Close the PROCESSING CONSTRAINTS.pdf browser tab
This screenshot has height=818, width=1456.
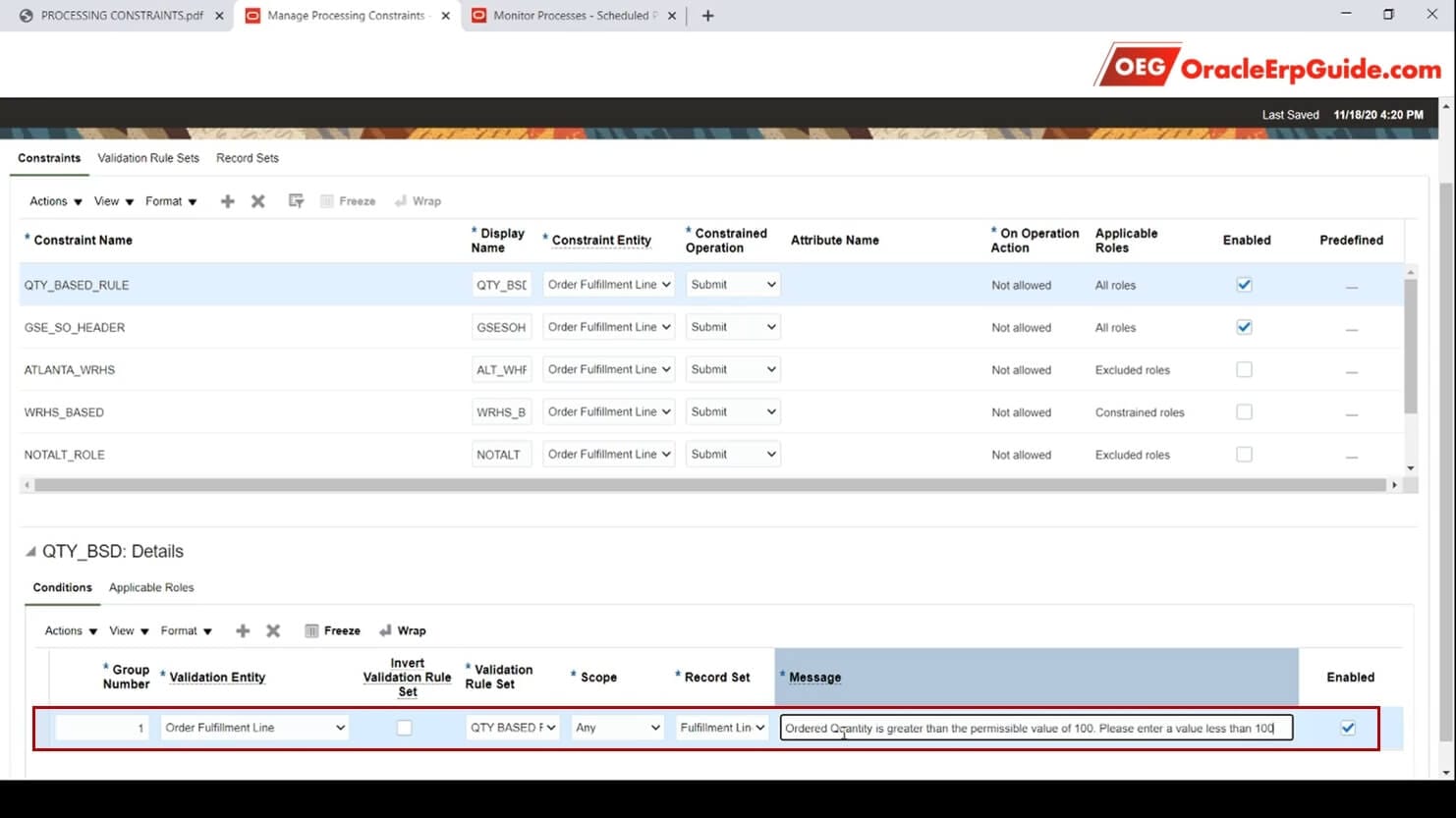tap(219, 16)
